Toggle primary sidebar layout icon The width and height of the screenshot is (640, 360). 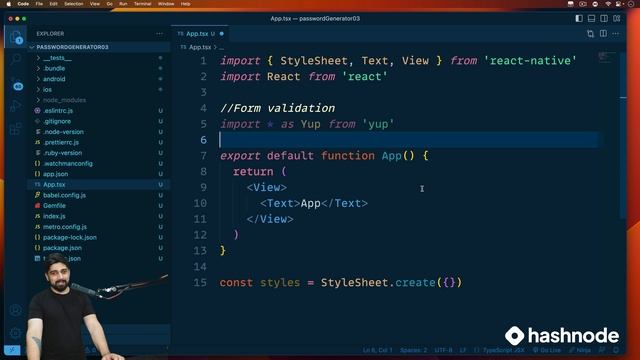pyautogui.click(x=579, y=18)
